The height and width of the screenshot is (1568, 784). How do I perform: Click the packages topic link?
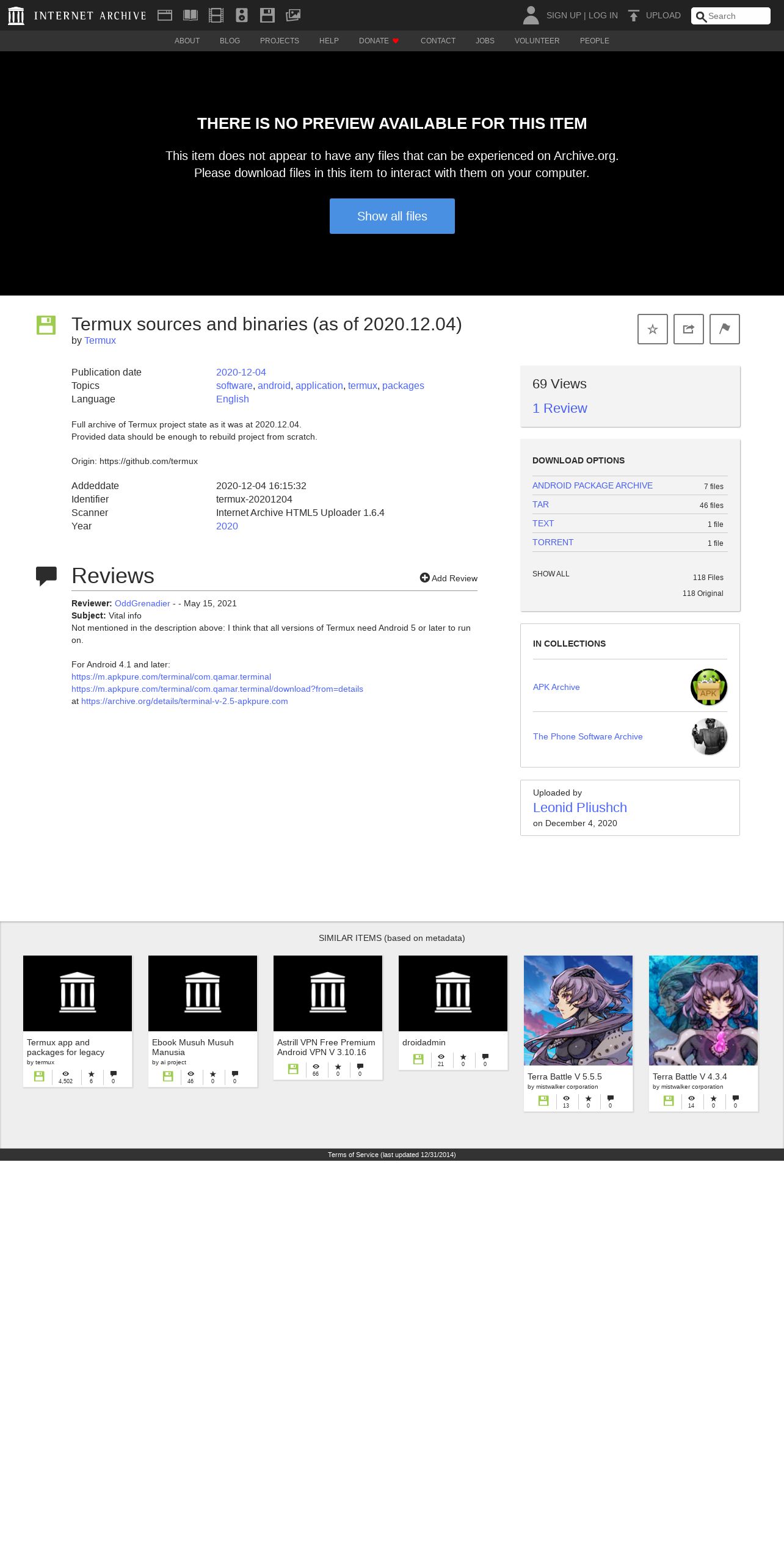click(x=403, y=386)
